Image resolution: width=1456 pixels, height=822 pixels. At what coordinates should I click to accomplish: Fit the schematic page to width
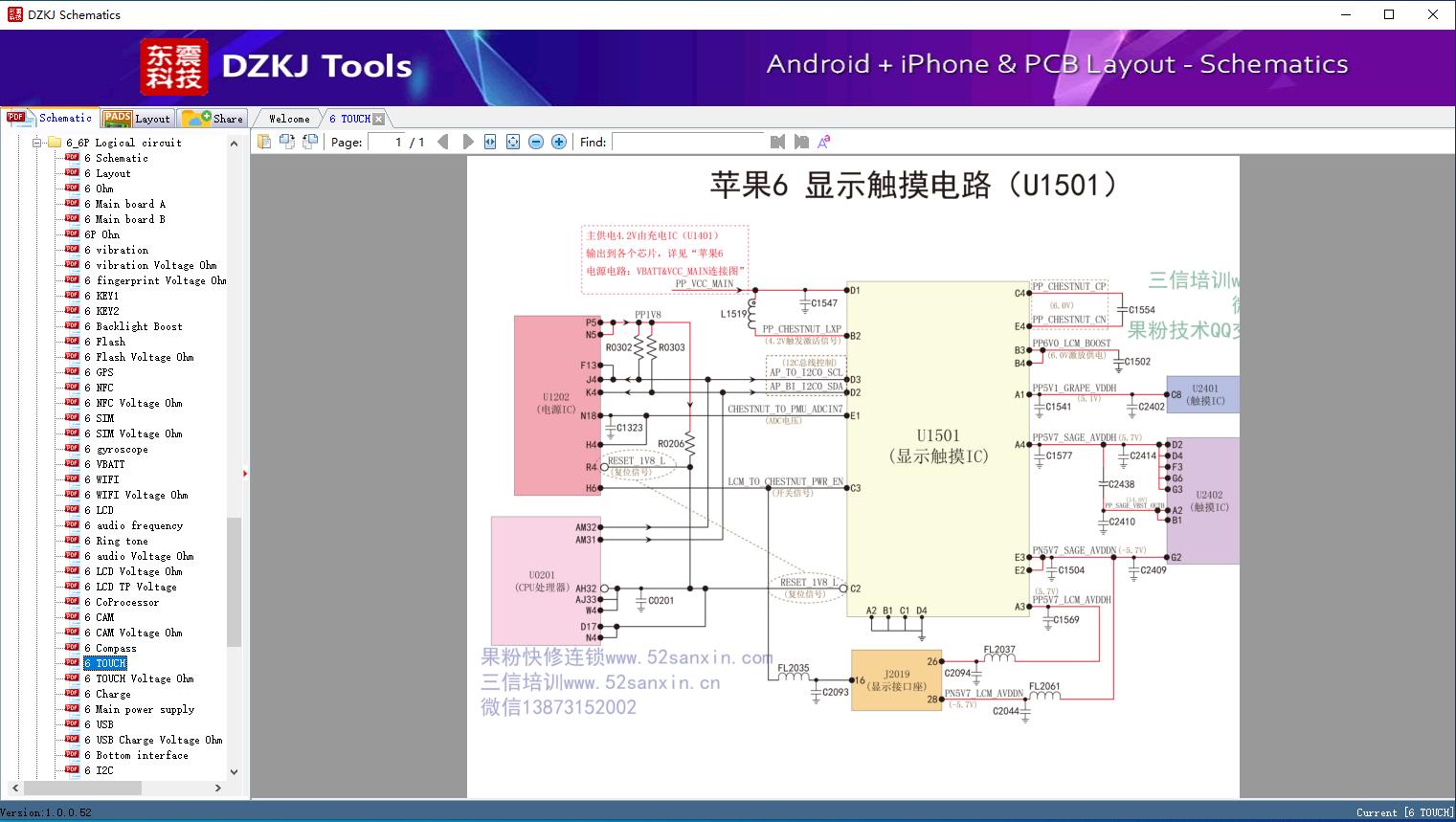(490, 142)
